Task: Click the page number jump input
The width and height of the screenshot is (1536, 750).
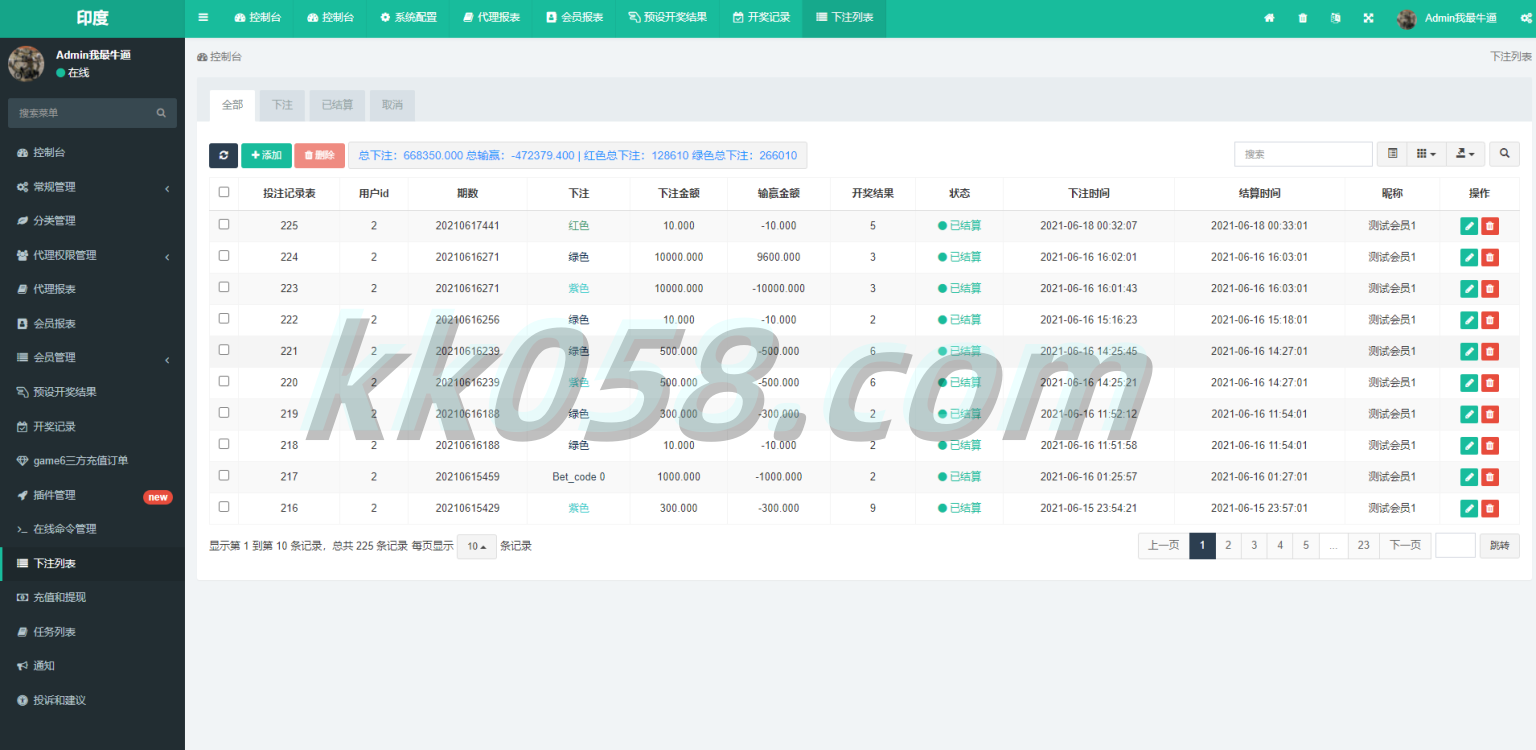Action: [x=1455, y=545]
